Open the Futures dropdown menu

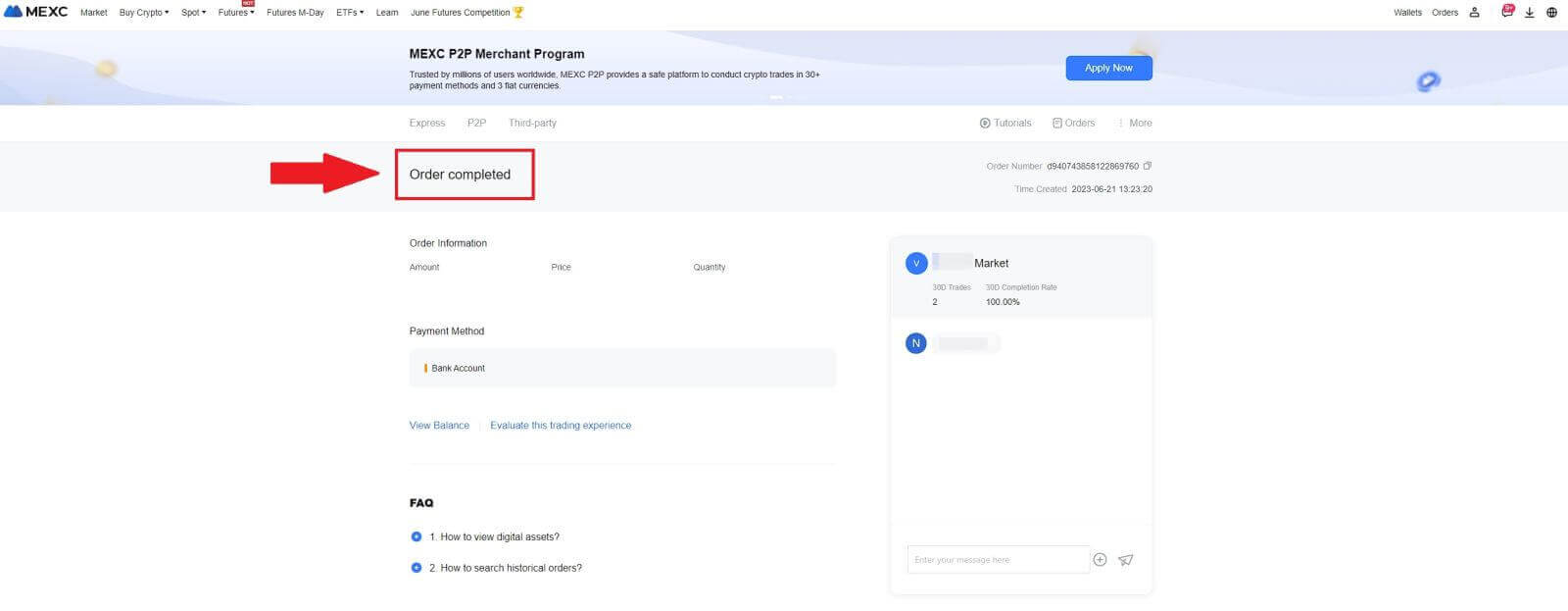(235, 13)
